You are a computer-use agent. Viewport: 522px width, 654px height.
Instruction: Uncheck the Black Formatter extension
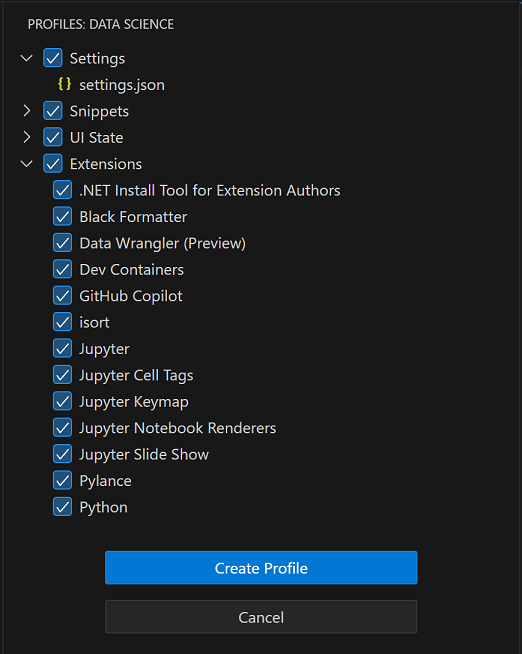[x=63, y=216]
